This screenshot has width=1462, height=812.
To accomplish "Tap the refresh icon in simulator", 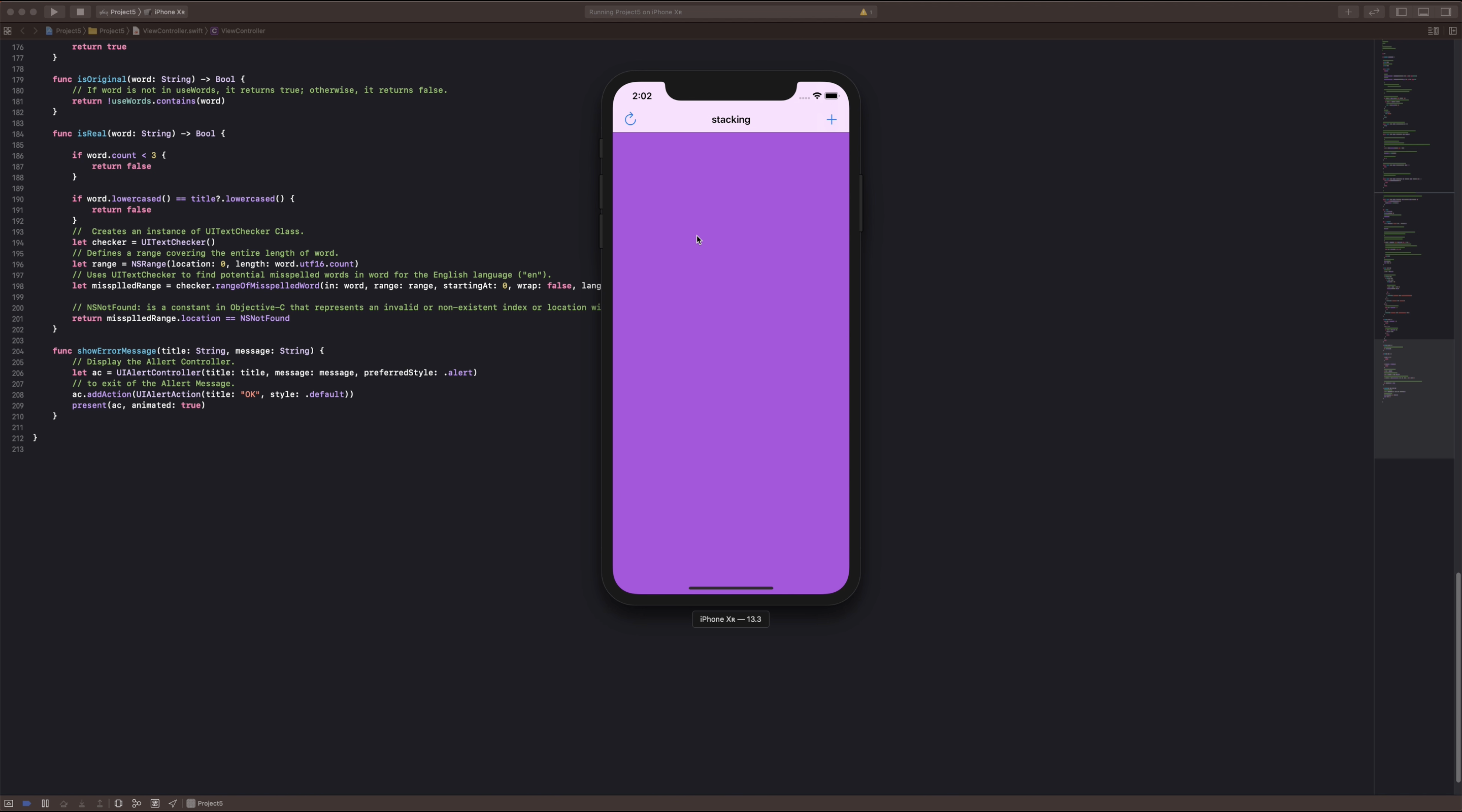I will (x=630, y=119).
